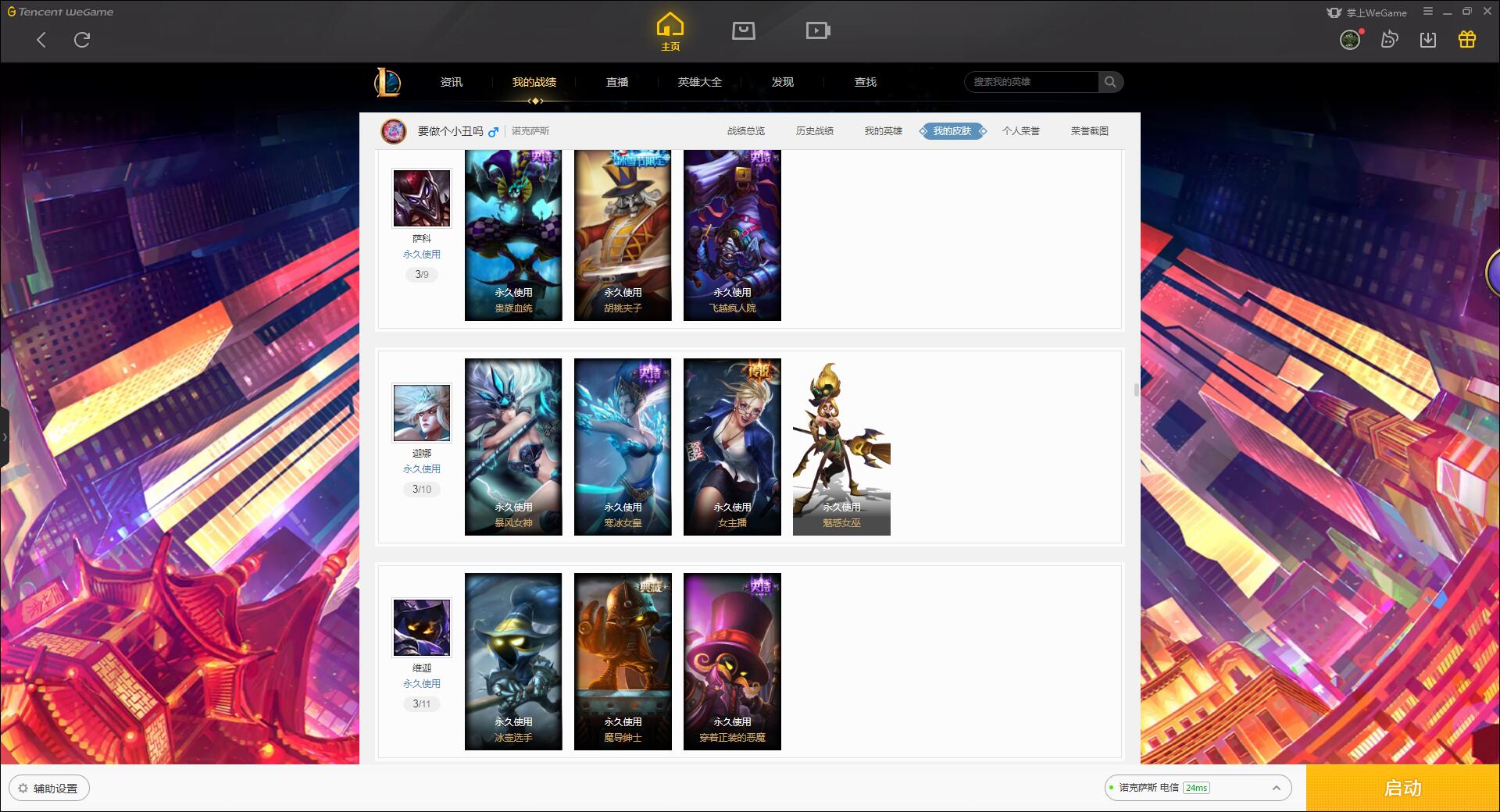
Task: Open the 资讯 tab
Action: click(x=452, y=82)
